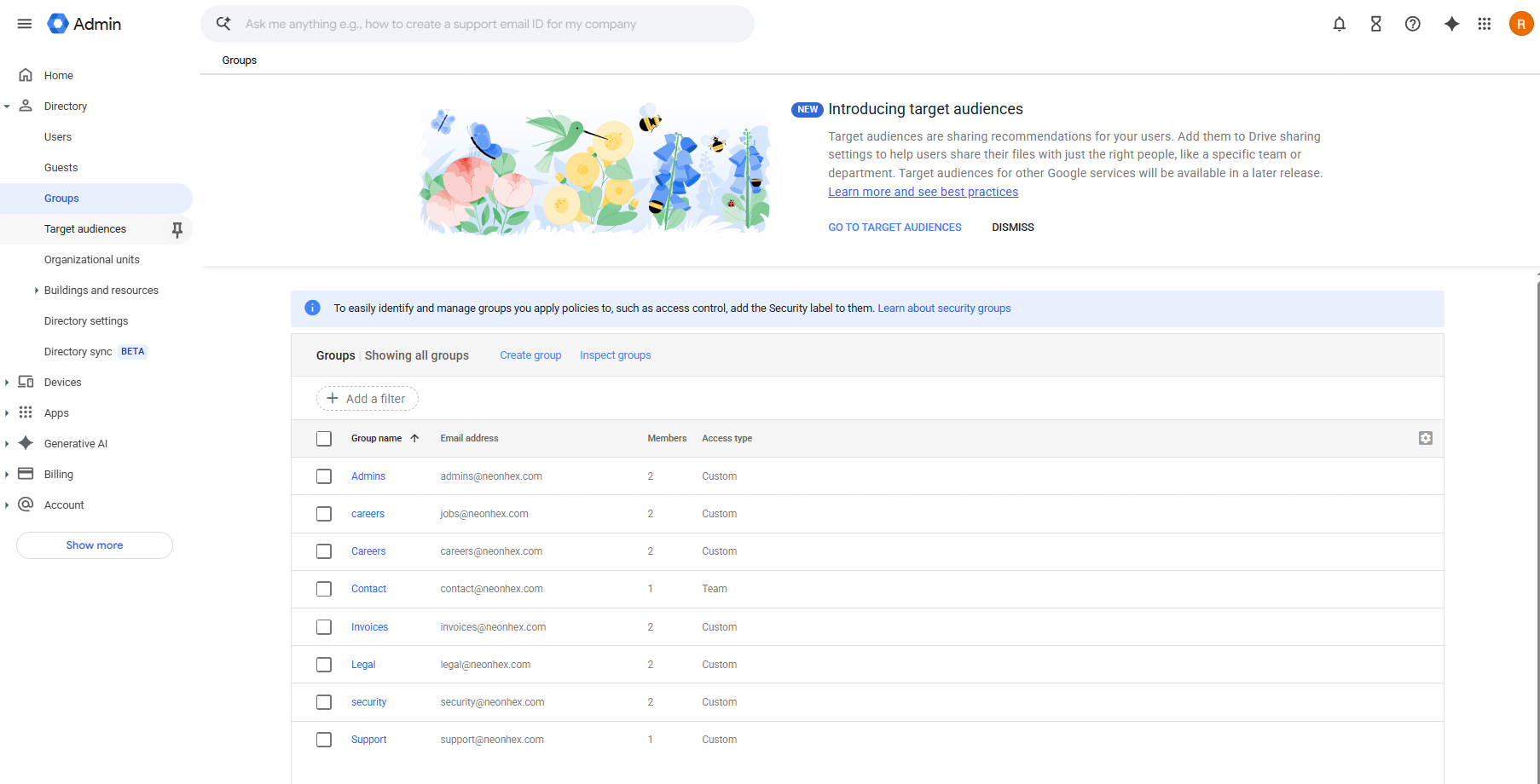The height and width of the screenshot is (784, 1540).
Task: Check the security group checkbox
Action: pos(324,702)
